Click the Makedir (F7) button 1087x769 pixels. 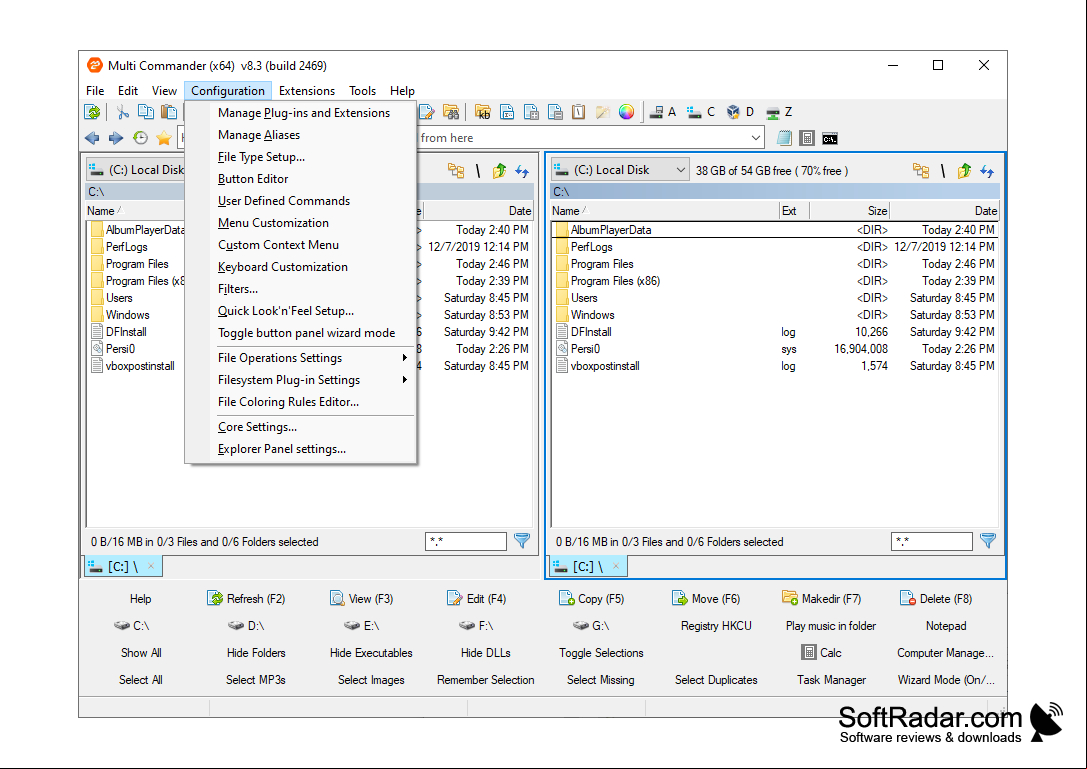(x=821, y=598)
